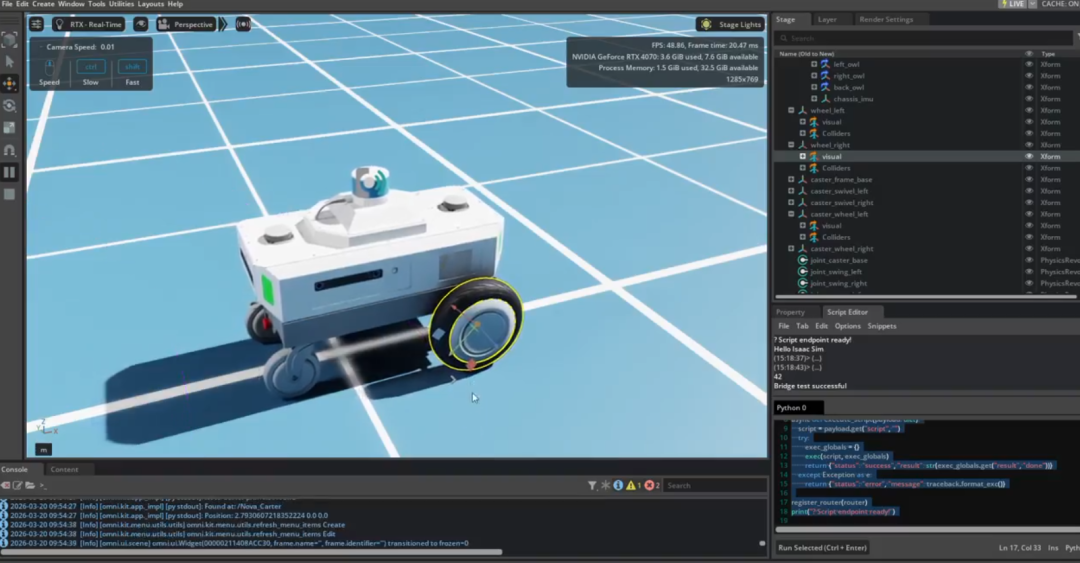
Task: Open the viewport visibility eye menu
Action: (x=141, y=24)
